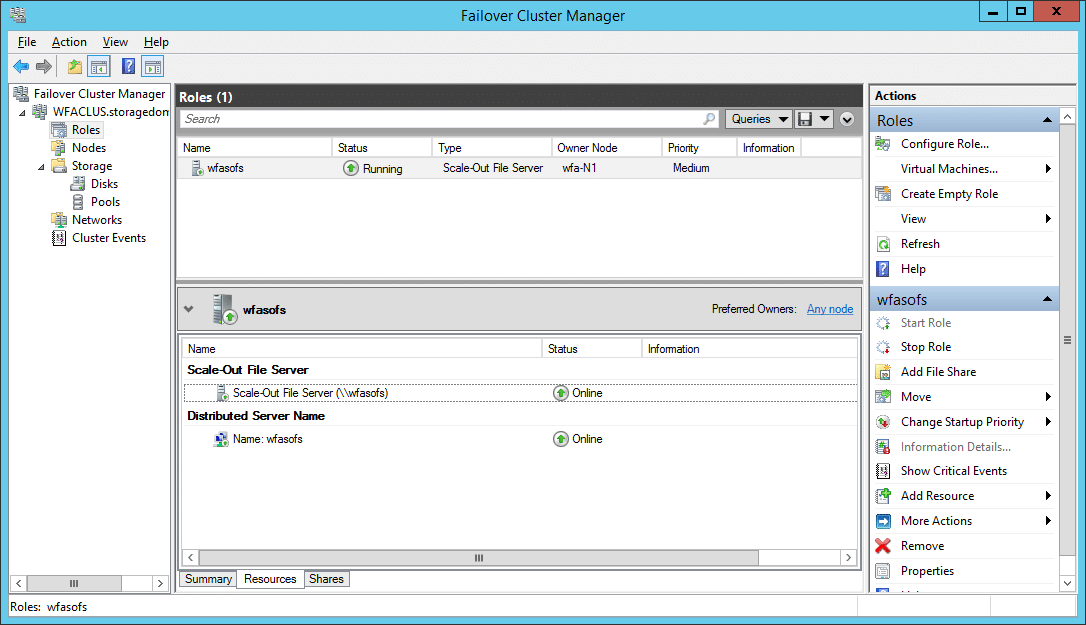The width and height of the screenshot is (1086, 625).
Task: Sort roles by Priority column header
Action: coord(700,148)
